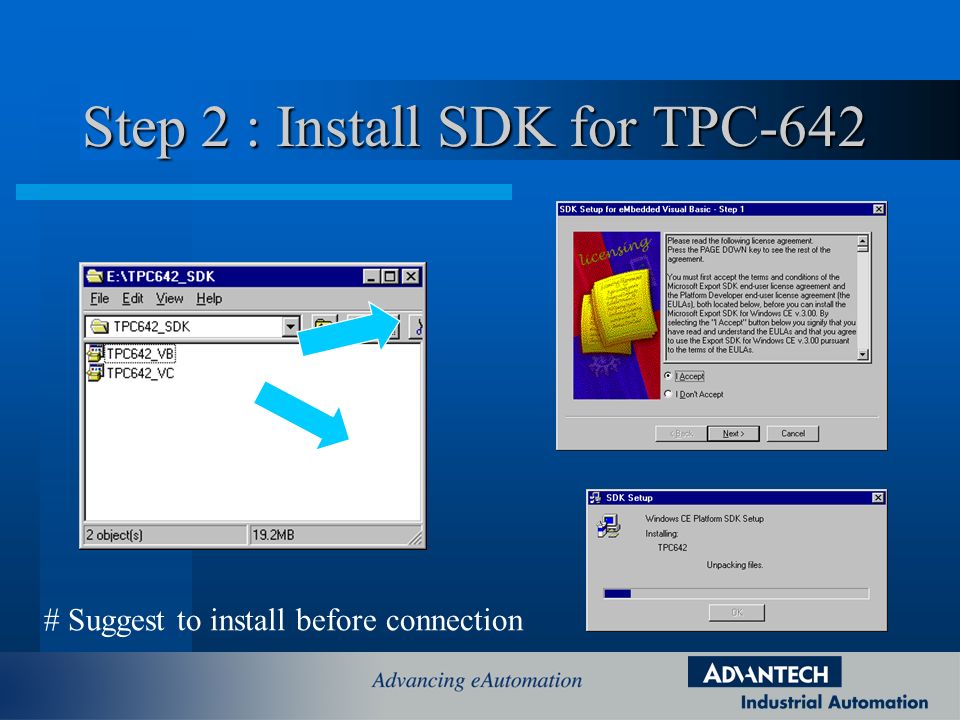Click the 'Unpacking files.' status text
This screenshot has height=720, width=960.
pyautogui.click(x=735, y=565)
